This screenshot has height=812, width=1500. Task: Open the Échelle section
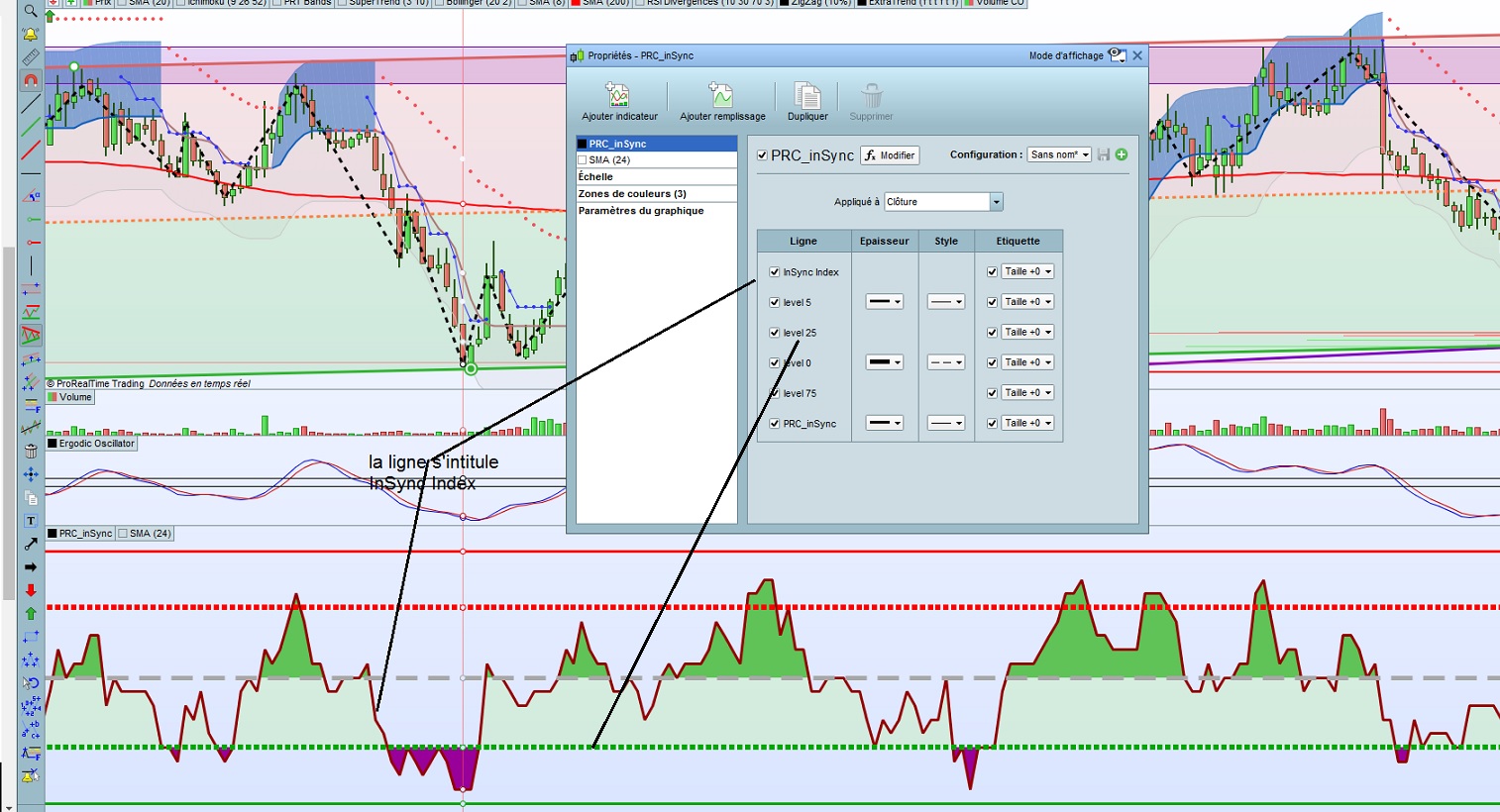tap(657, 177)
